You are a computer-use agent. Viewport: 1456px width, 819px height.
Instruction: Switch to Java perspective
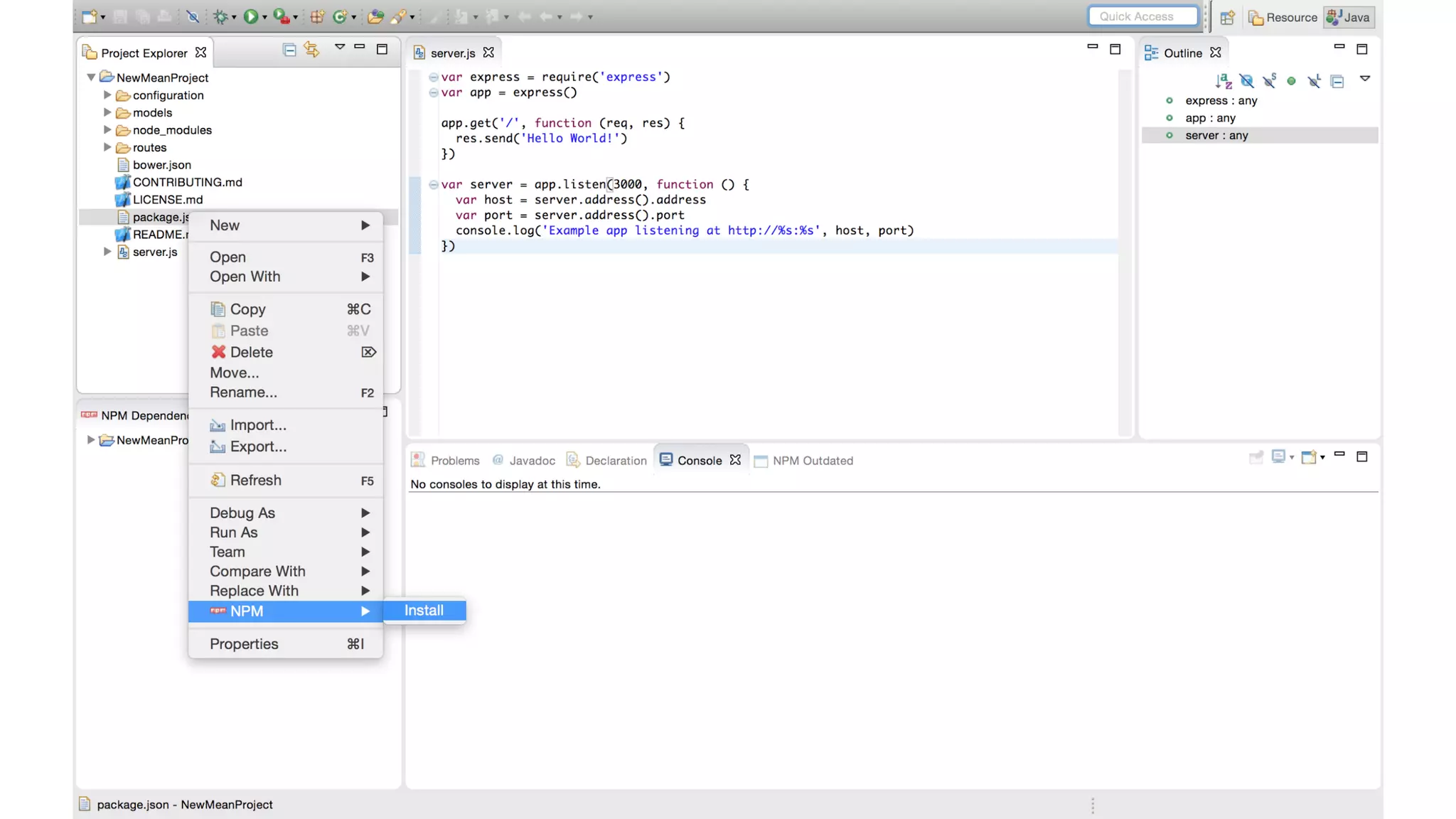tap(1349, 18)
